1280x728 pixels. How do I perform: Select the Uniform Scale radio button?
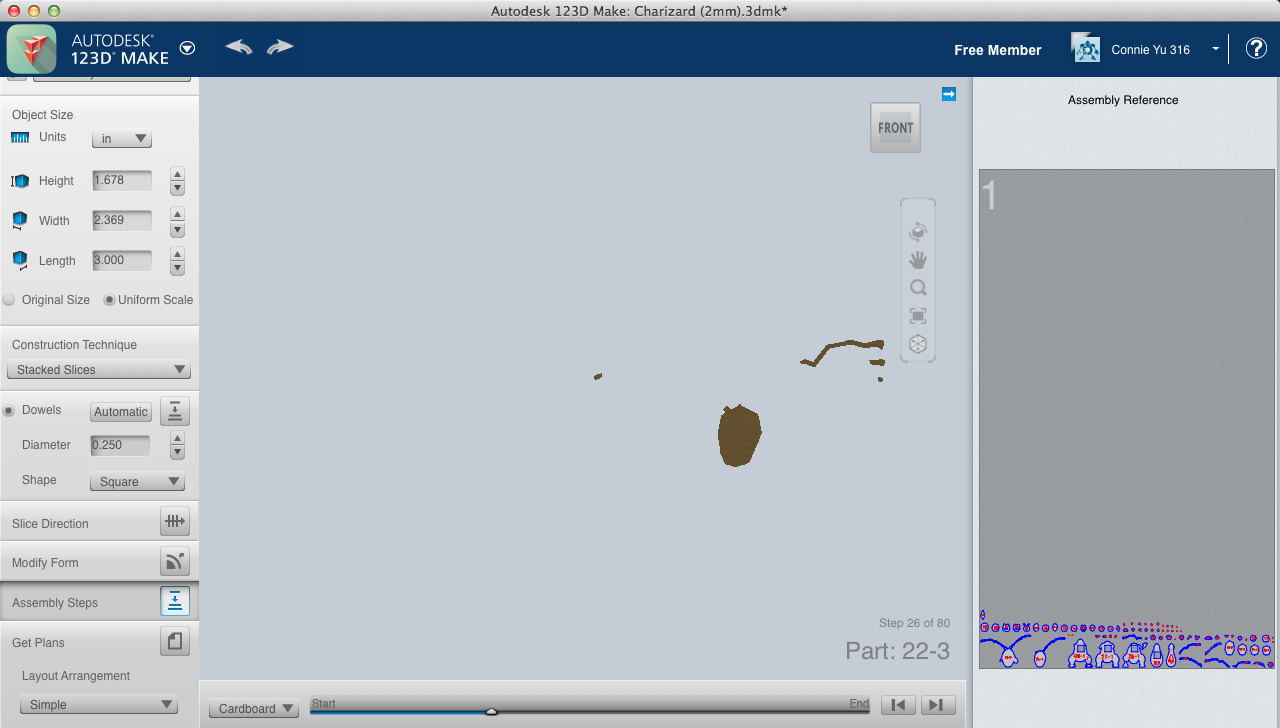pos(110,300)
